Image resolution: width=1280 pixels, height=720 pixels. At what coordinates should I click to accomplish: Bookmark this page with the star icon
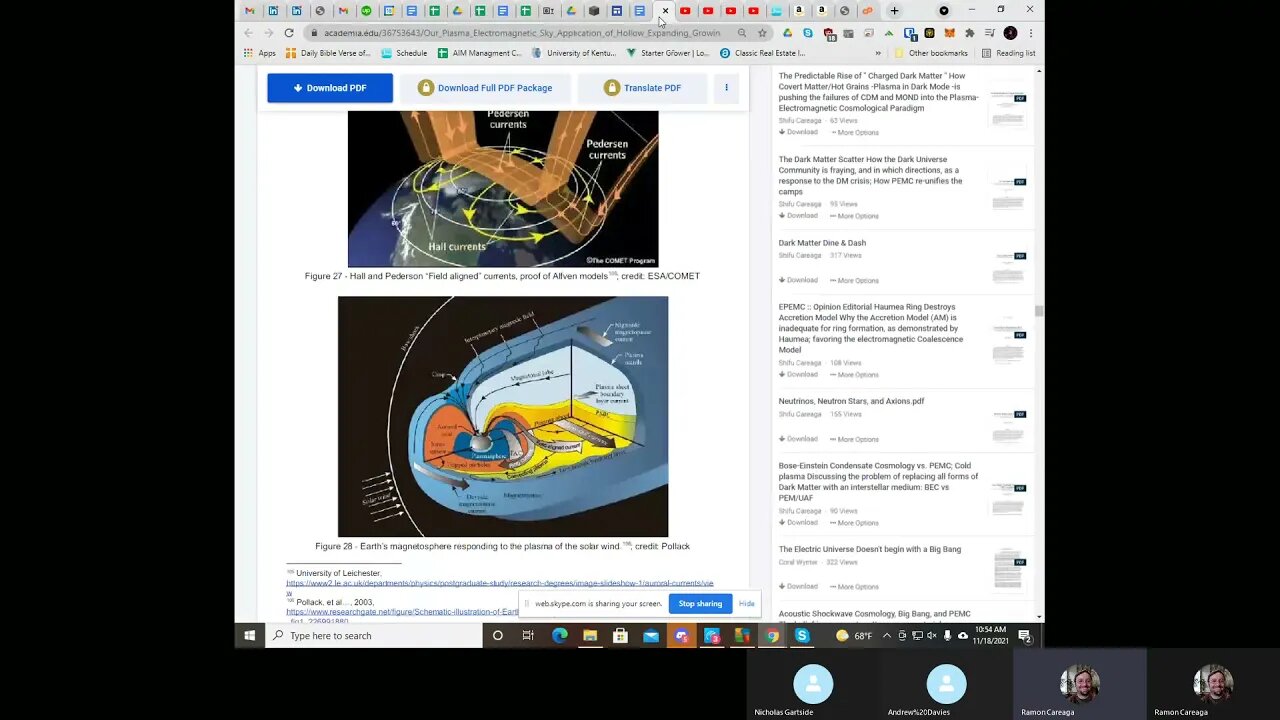tap(762, 33)
